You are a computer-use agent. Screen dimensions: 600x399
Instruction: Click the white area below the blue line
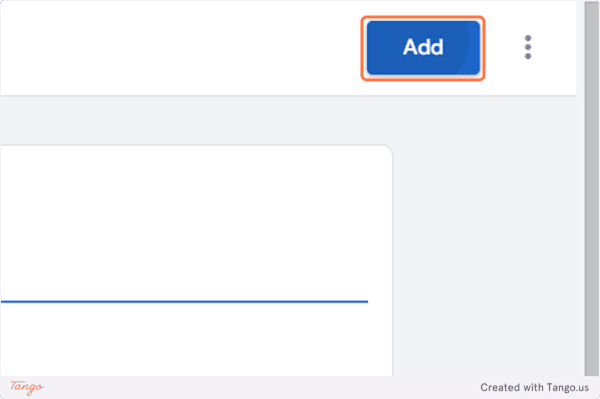(184, 339)
